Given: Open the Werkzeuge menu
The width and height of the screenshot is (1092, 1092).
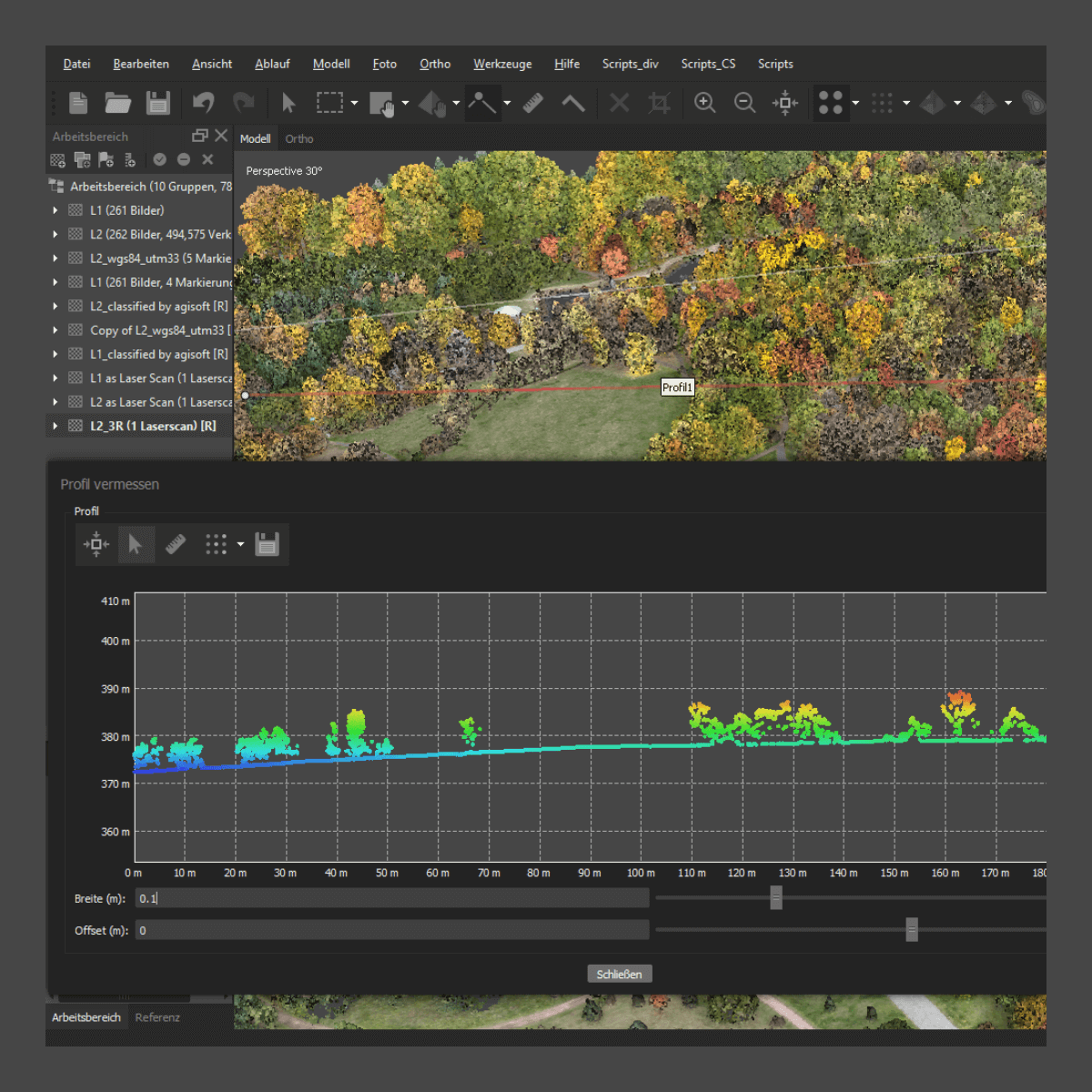Looking at the screenshot, I should pos(502,64).
